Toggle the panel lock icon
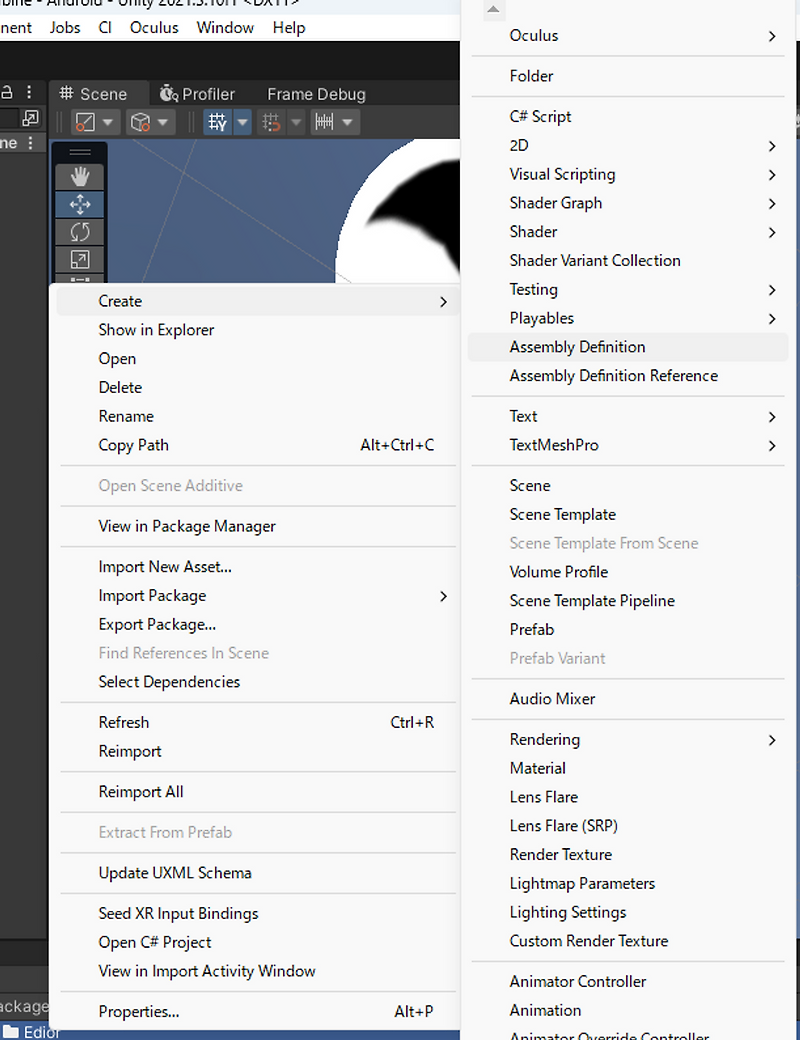 coord(7,92)
